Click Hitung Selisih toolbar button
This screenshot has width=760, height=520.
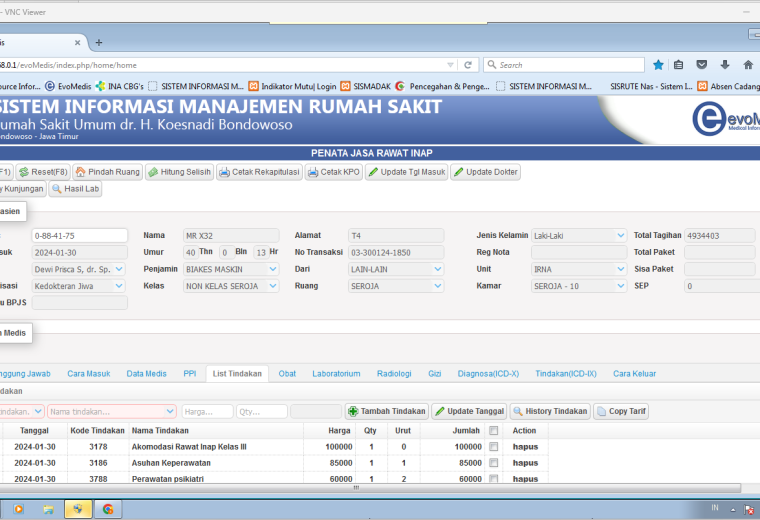pos(180,172)
